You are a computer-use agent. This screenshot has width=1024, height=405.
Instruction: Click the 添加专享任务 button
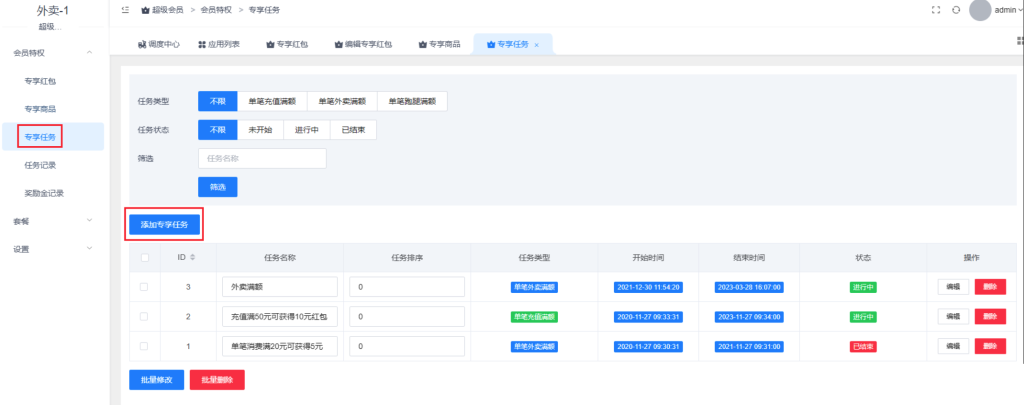tap(165, 225)
